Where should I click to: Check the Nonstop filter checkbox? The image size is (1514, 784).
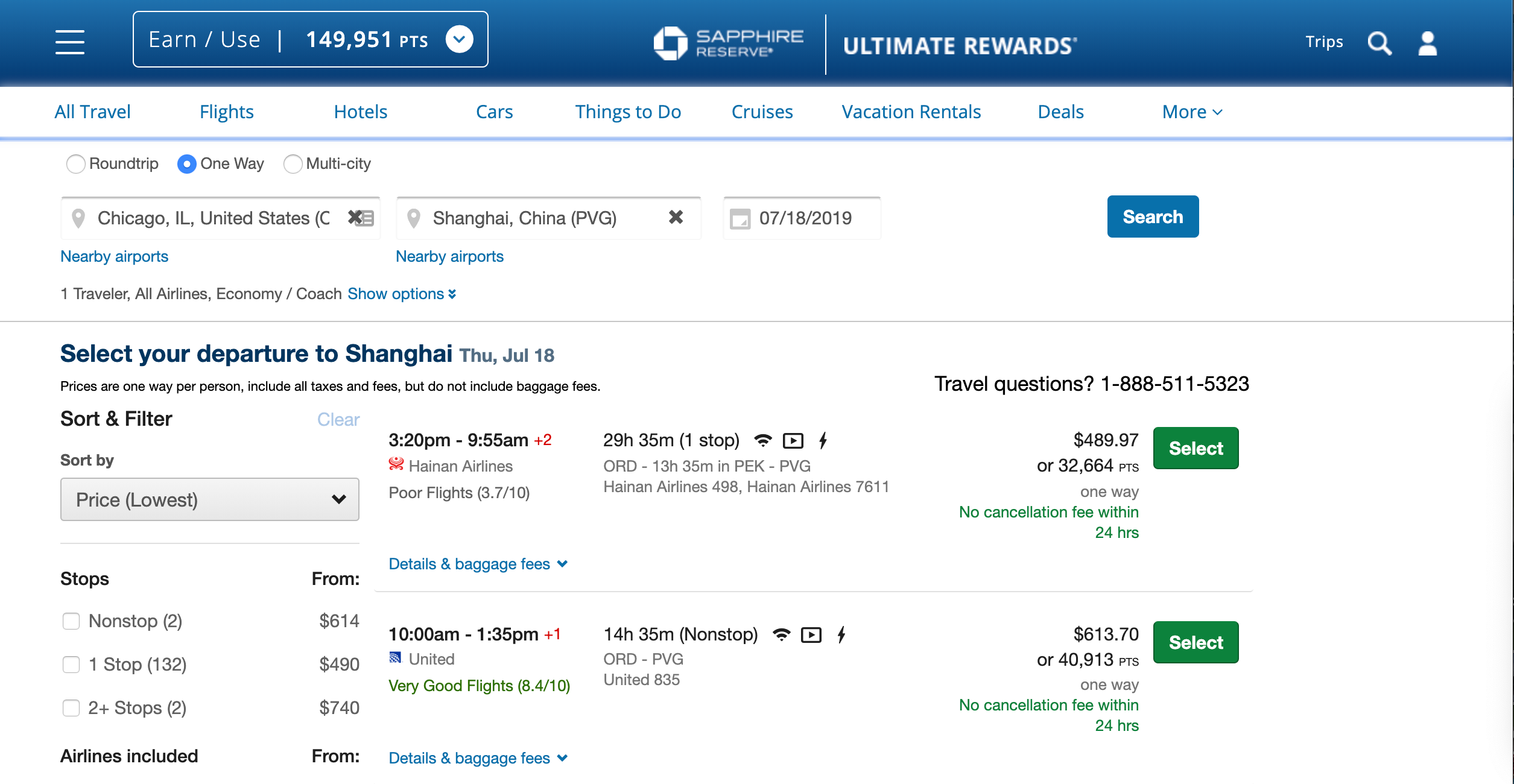[x=71, y=621]
